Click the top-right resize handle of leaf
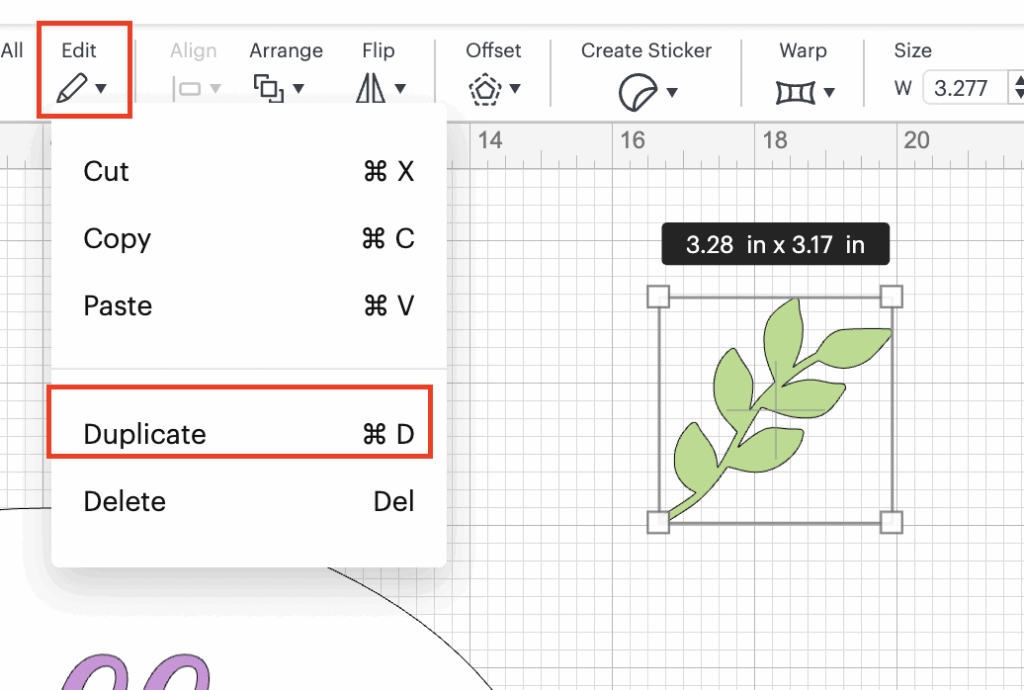This screenshot has width=1024, height=690. click(891, 296)
